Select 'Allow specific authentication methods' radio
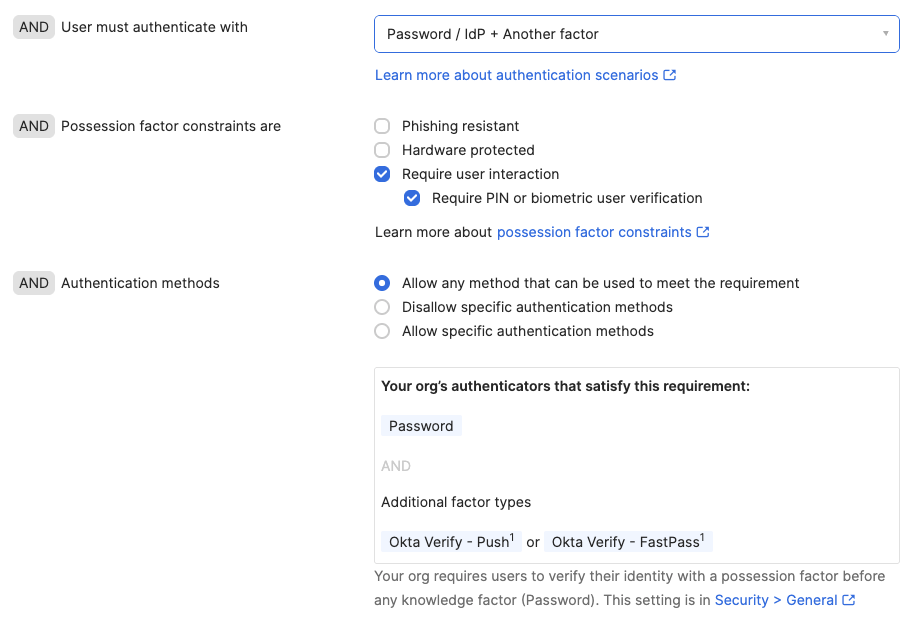This screenshot has width=912, height=622. 382,331
